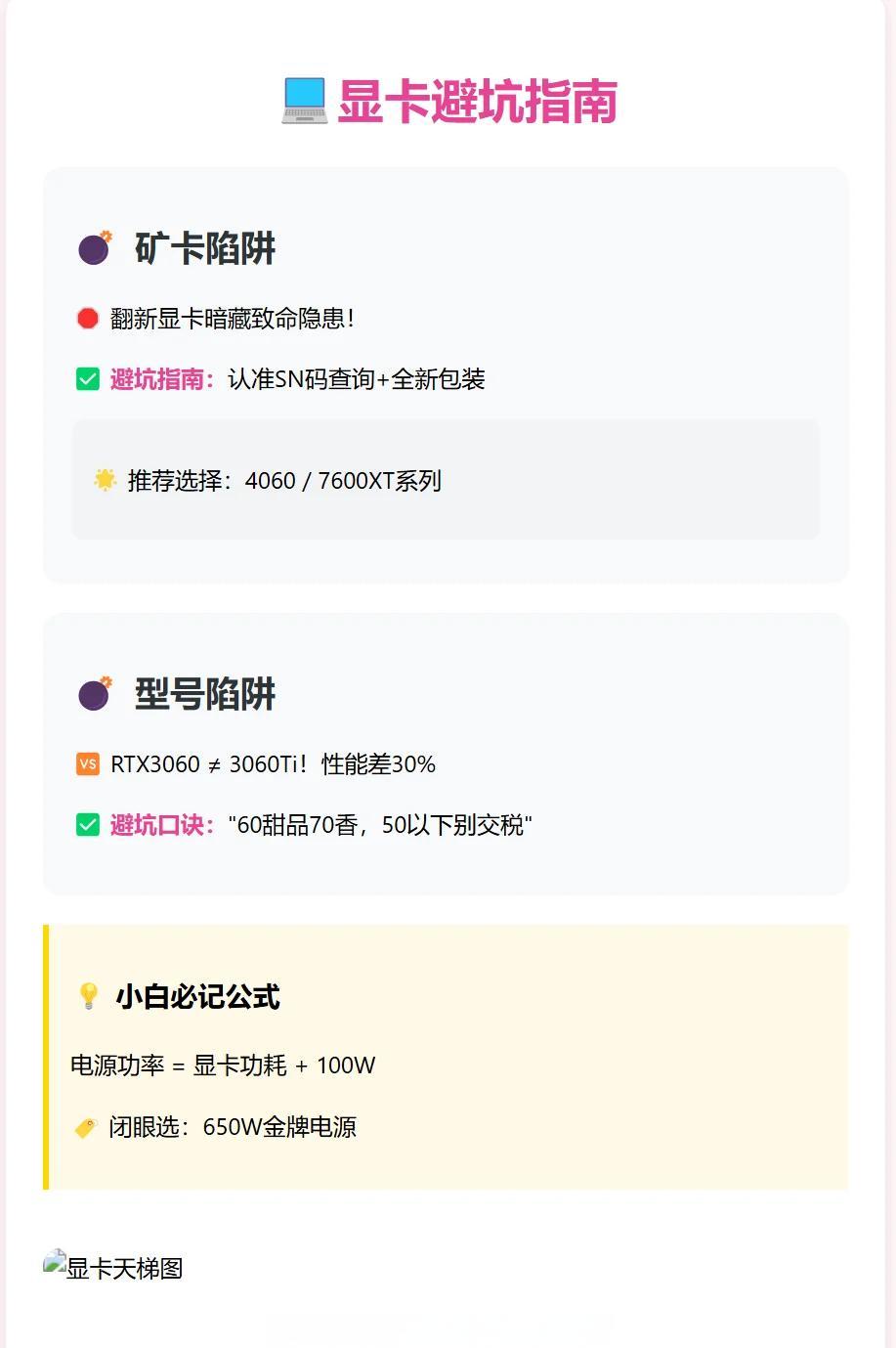The image size is (896, 1348).
Task: Click the red stop sign icon
Action: pos(88,319)
